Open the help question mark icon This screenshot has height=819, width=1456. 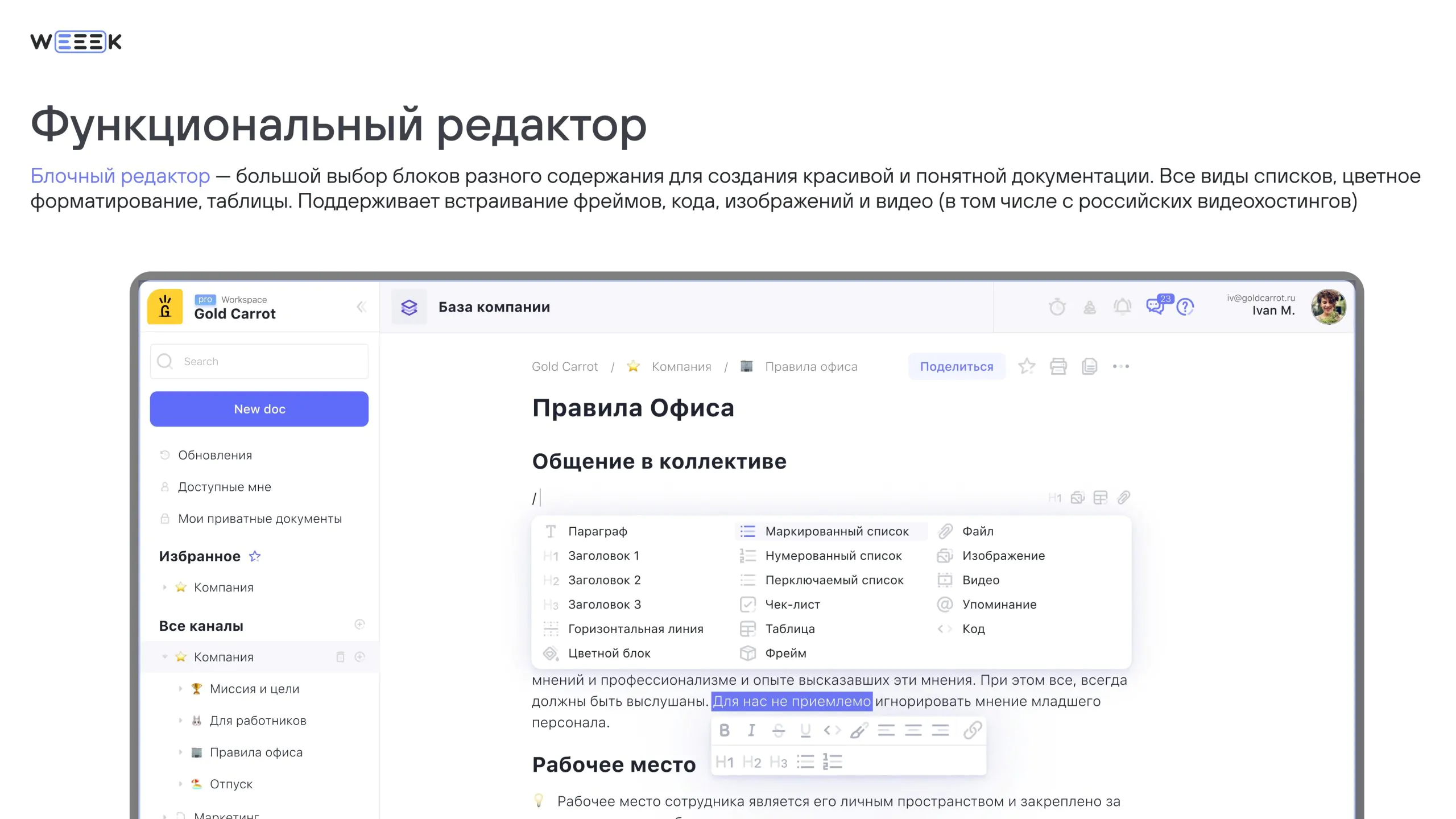(1186, 307)
